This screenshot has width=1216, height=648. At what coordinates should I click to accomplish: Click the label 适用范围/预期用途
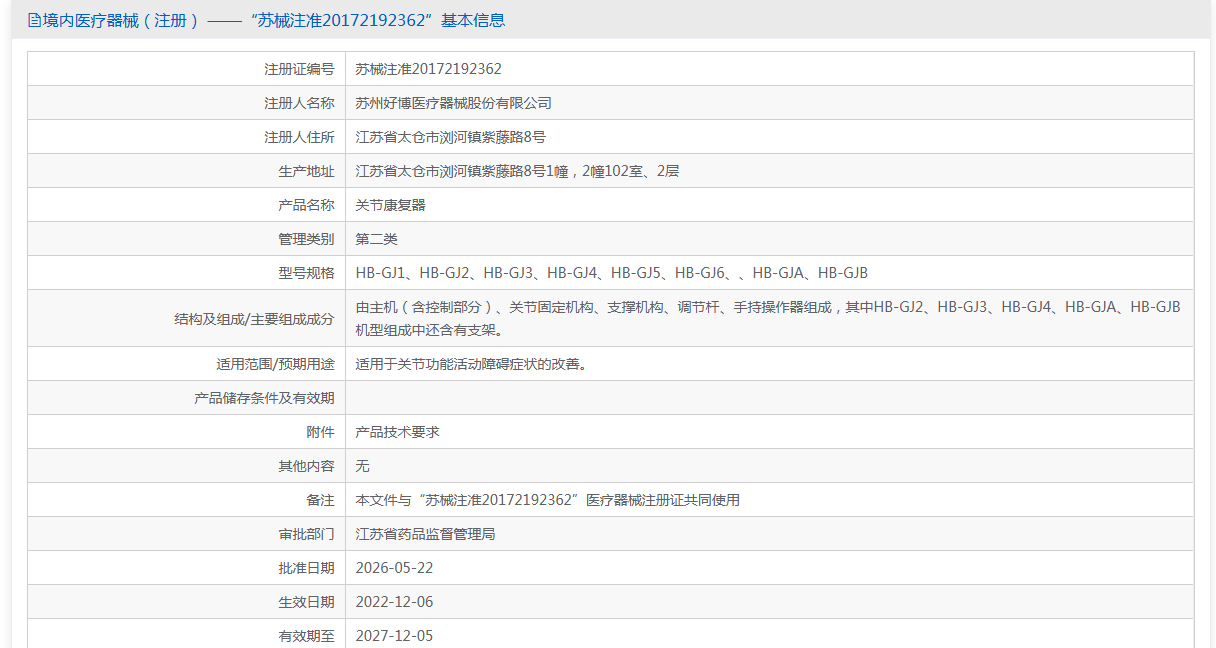pyautogui.click(x=276, y=364)
